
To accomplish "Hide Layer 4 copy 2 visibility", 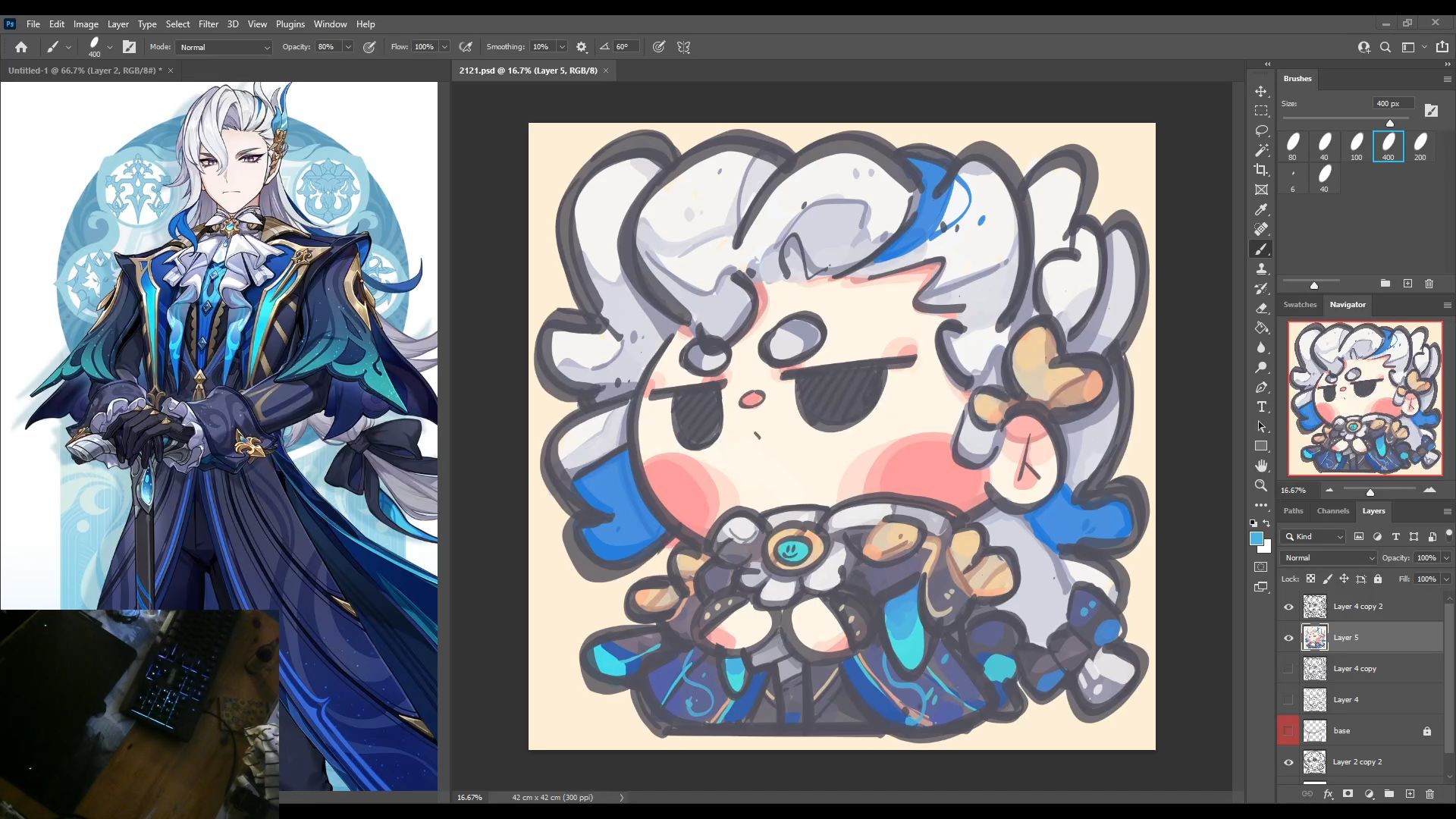I will 1288,607.
